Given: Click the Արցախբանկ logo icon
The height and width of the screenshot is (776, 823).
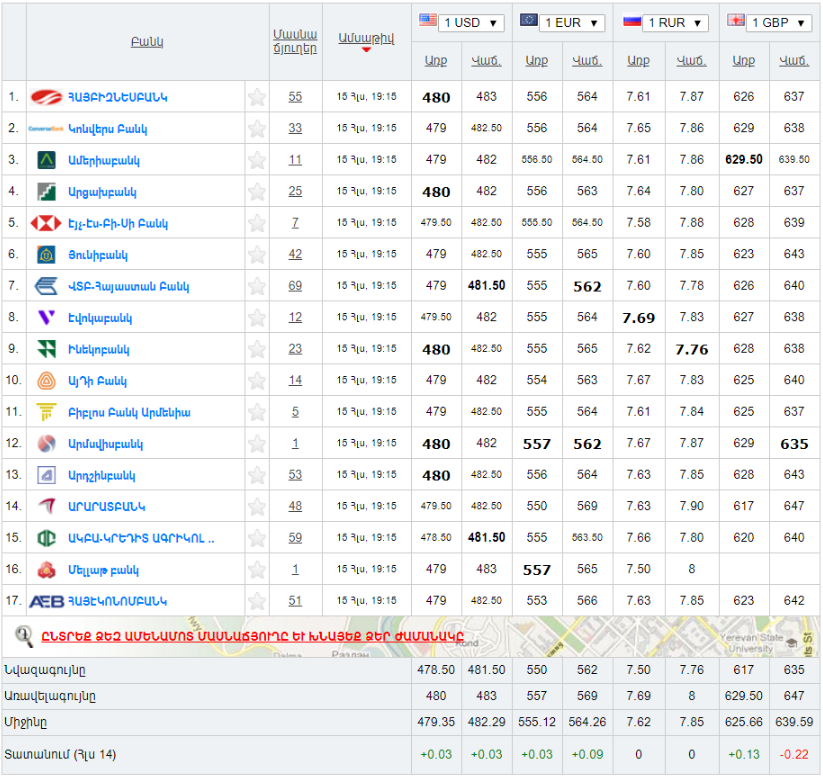Looking at the screenshot, I should point(46,192).
